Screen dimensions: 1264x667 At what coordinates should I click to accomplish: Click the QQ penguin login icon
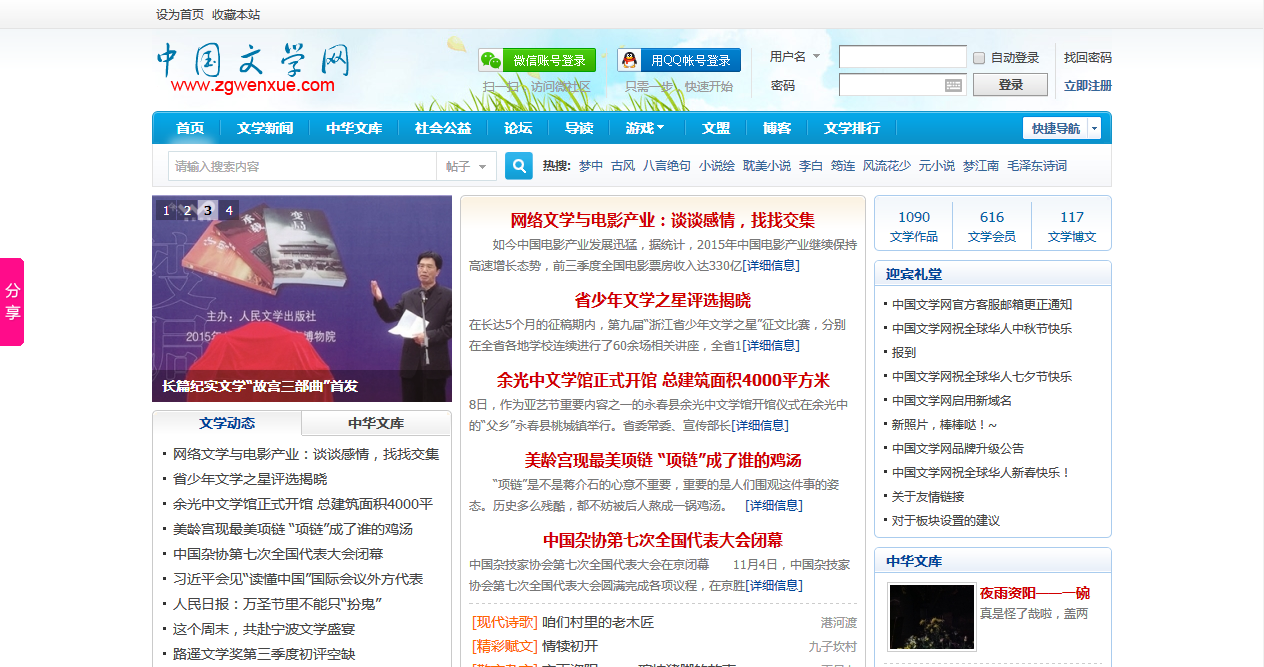(629, 61)
